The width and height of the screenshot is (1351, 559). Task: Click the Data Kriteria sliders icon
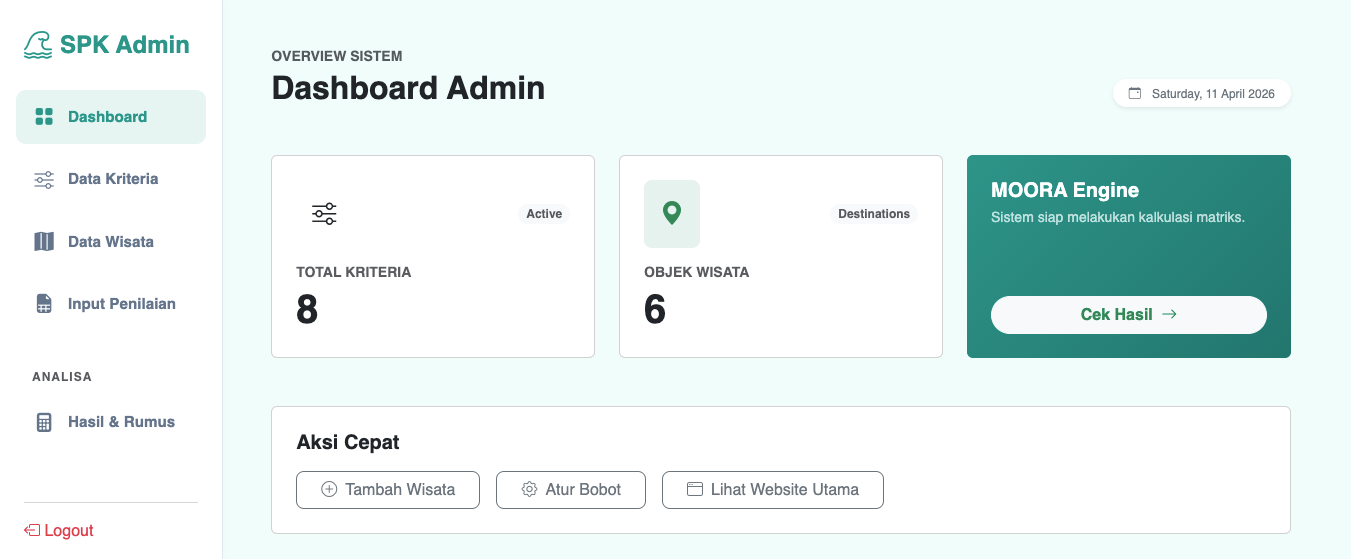(x=44, y=180)
